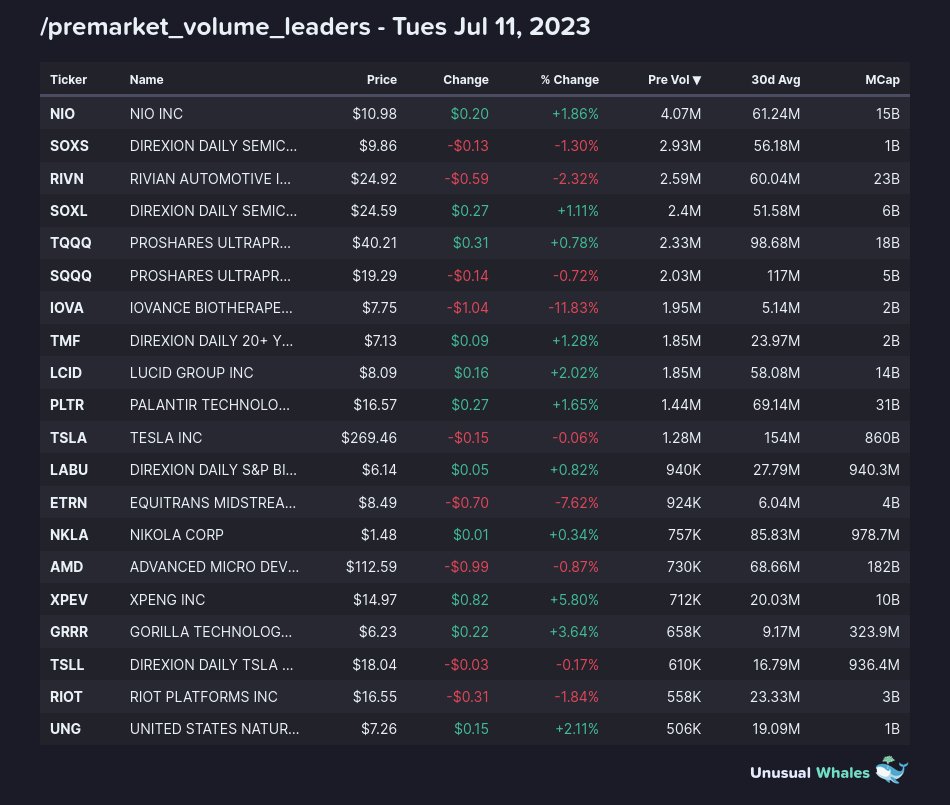The image size is (950, 805).
Task: Click the Name column header
Action: click(x=146, y=80)
